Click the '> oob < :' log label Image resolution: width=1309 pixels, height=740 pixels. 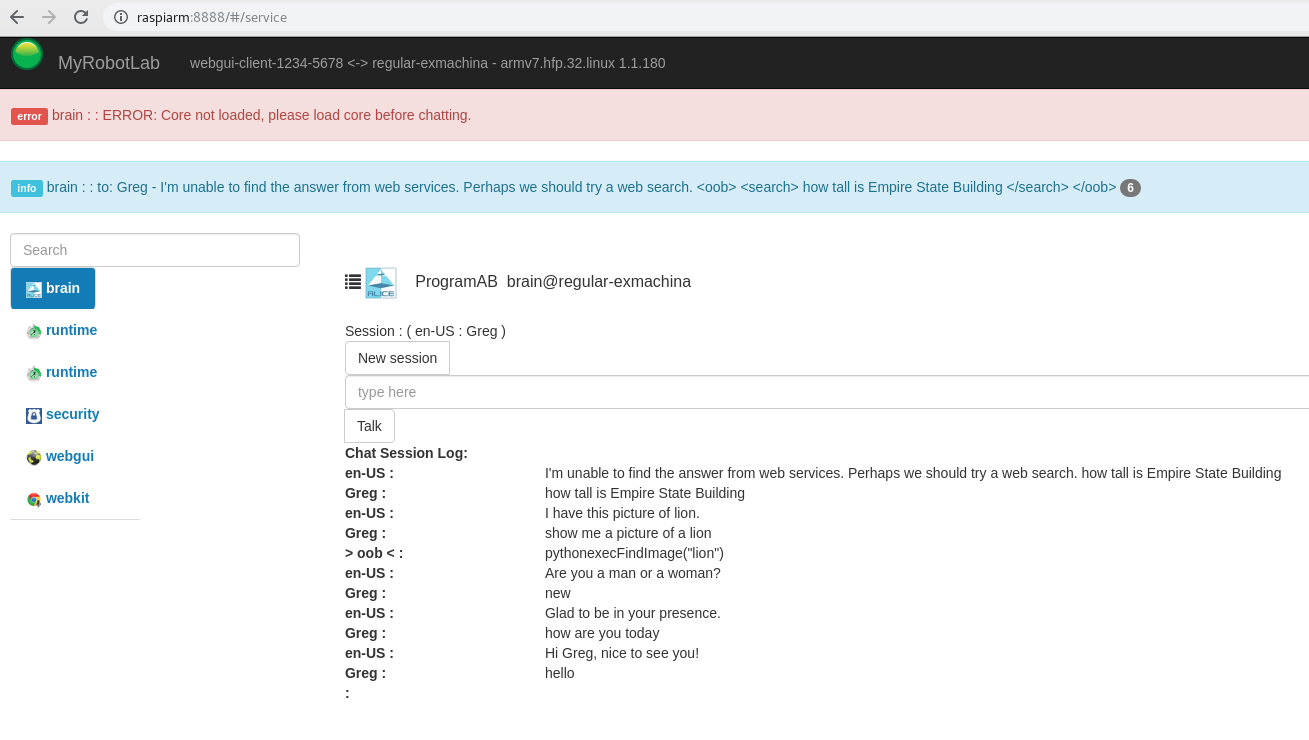[374, 553]
